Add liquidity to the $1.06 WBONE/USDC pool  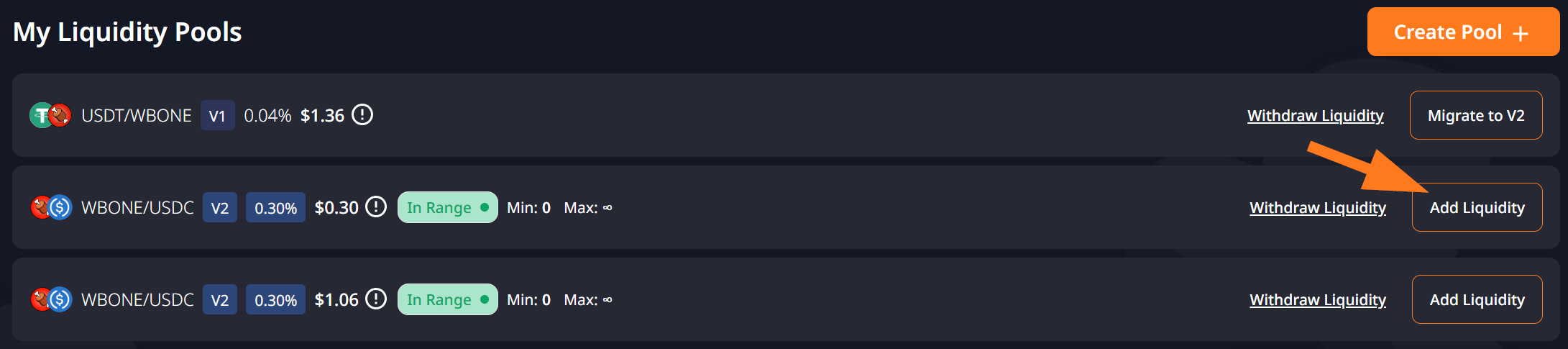pyautogui.click(x=1477, y=299)
